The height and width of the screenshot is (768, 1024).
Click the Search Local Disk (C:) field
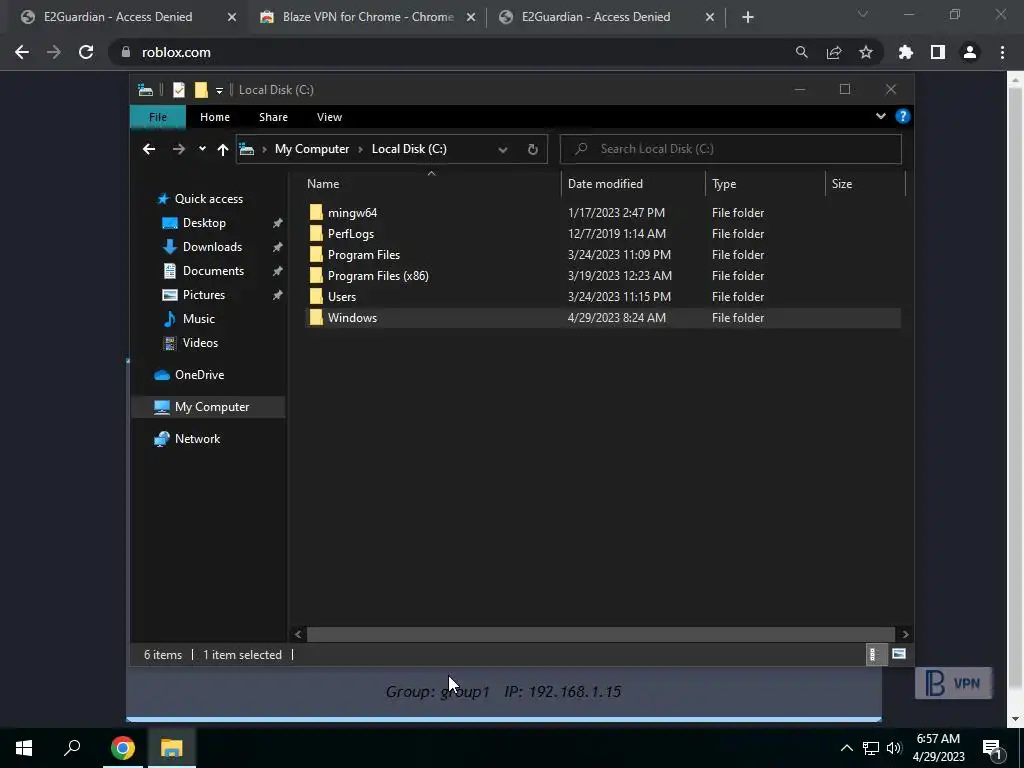(x=731, y=149)
